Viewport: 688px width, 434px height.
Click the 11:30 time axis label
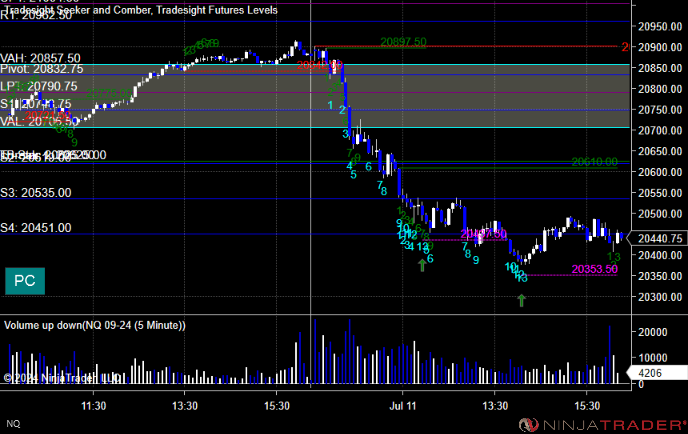click(93, 406)
